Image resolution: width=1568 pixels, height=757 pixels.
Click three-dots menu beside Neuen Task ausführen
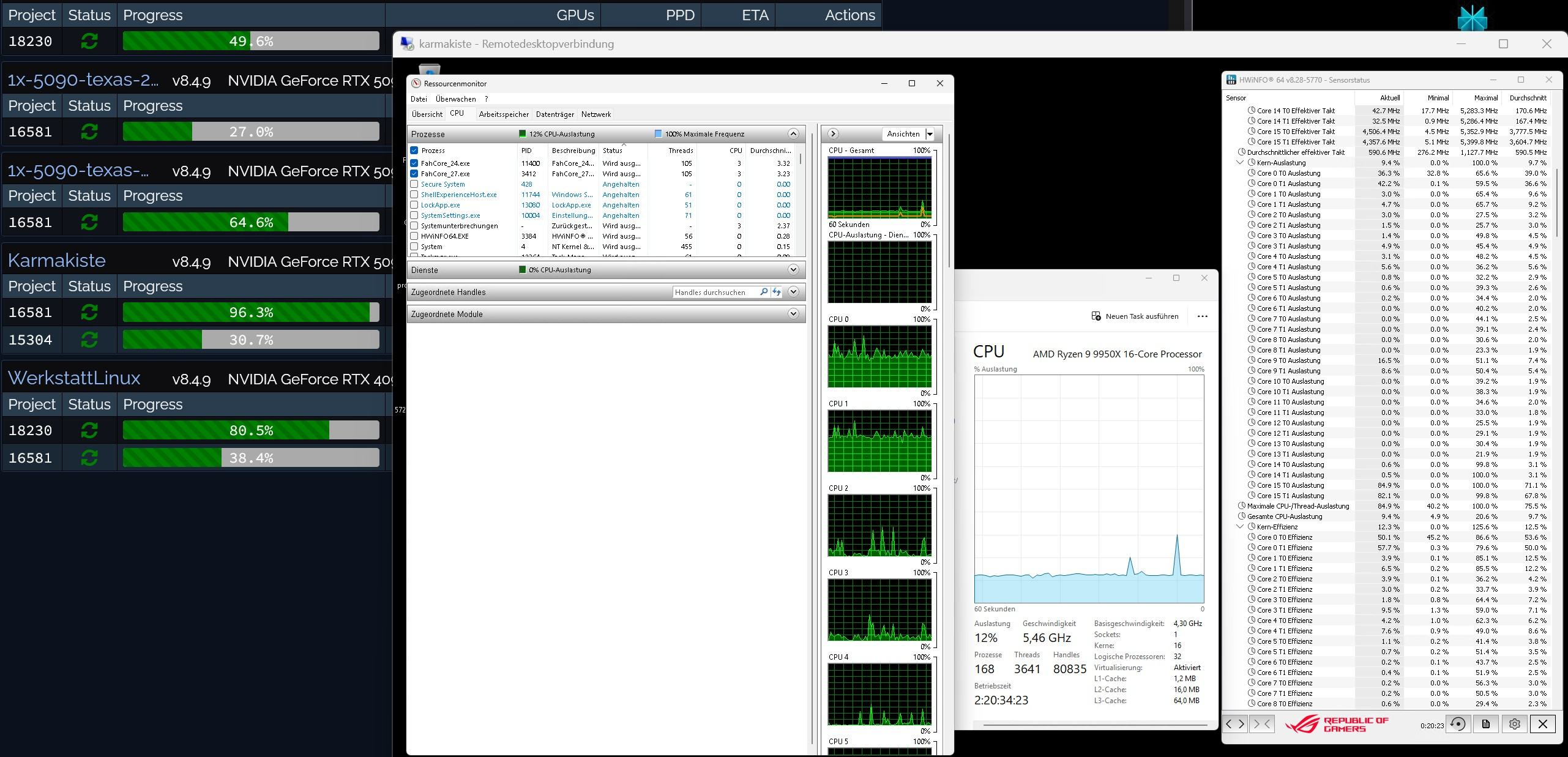coord(1202,316)
